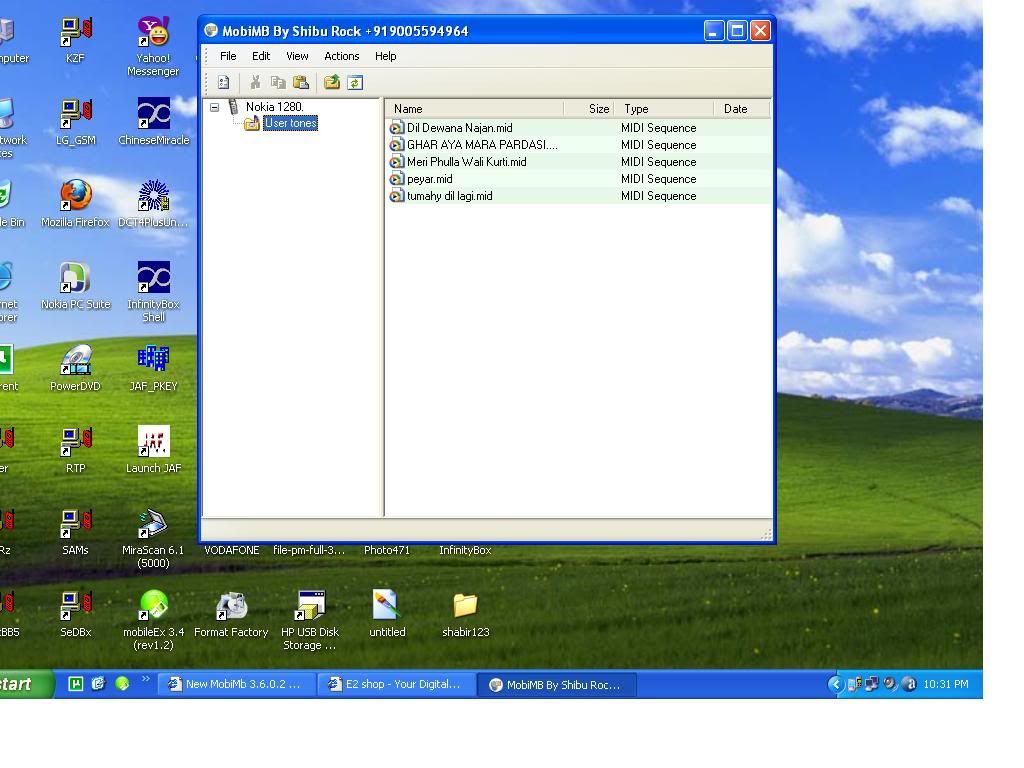Select the KZF desktop shortcut
This screenshot has width=1024, height=768.
click(75, 40)
